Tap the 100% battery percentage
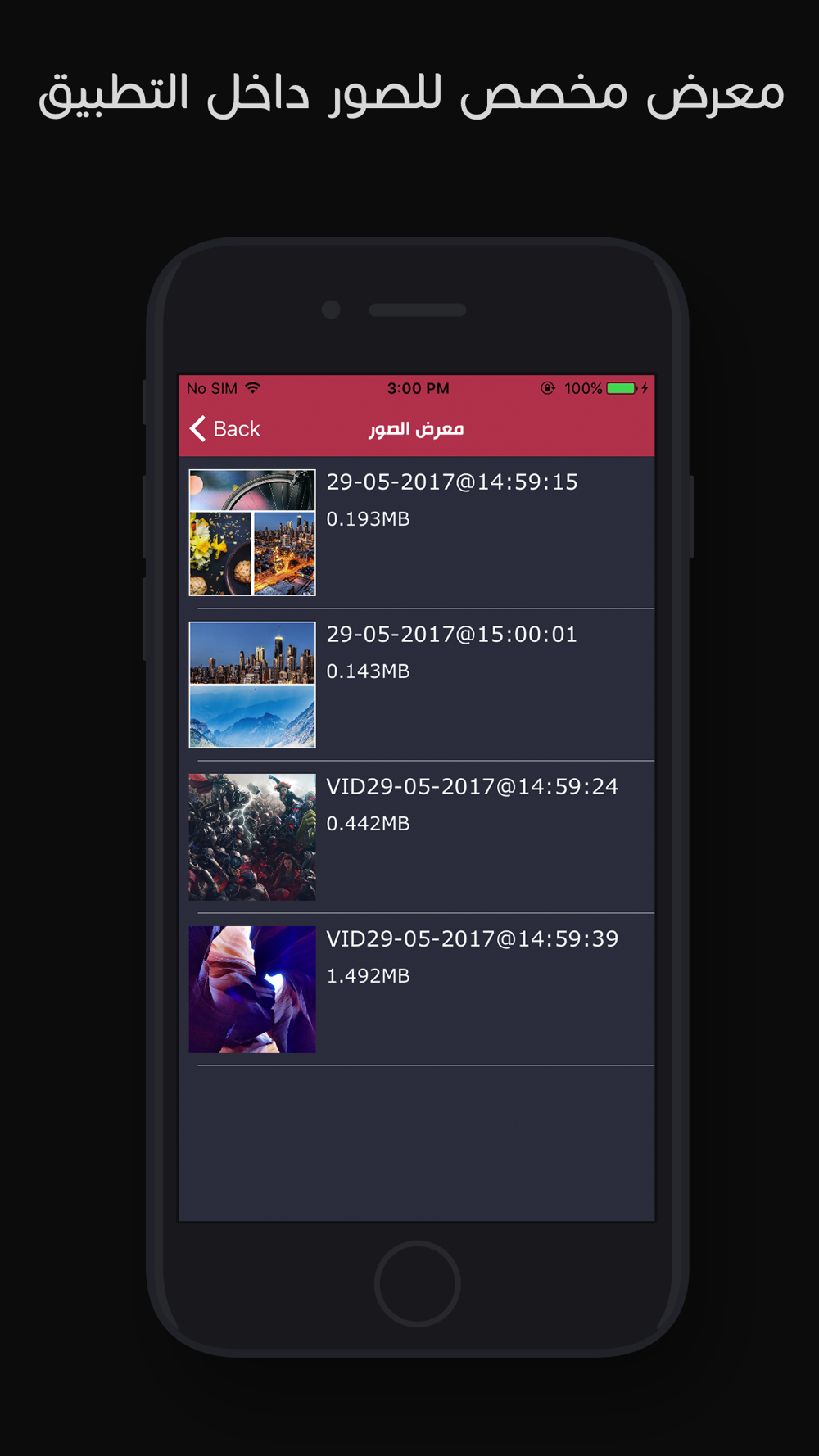This screenshot has height=1456, width=819. click(583, 388)
